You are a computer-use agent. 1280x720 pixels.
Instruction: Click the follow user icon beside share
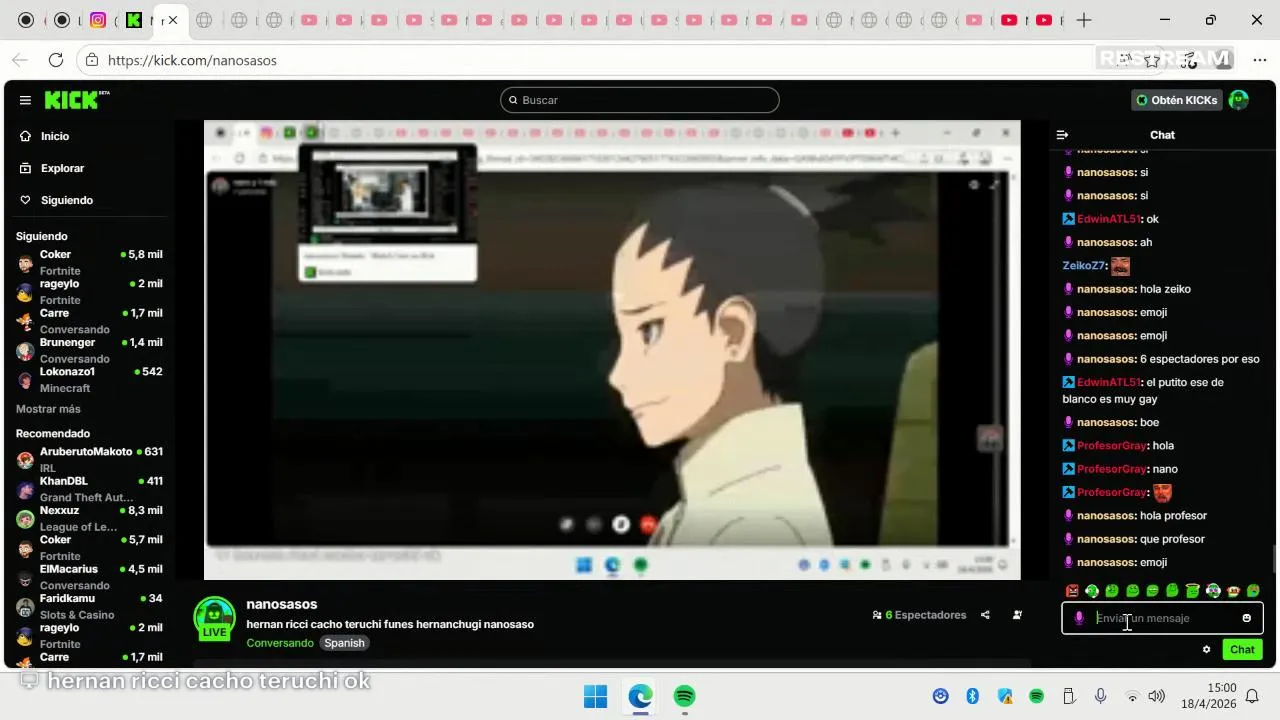1017,615
